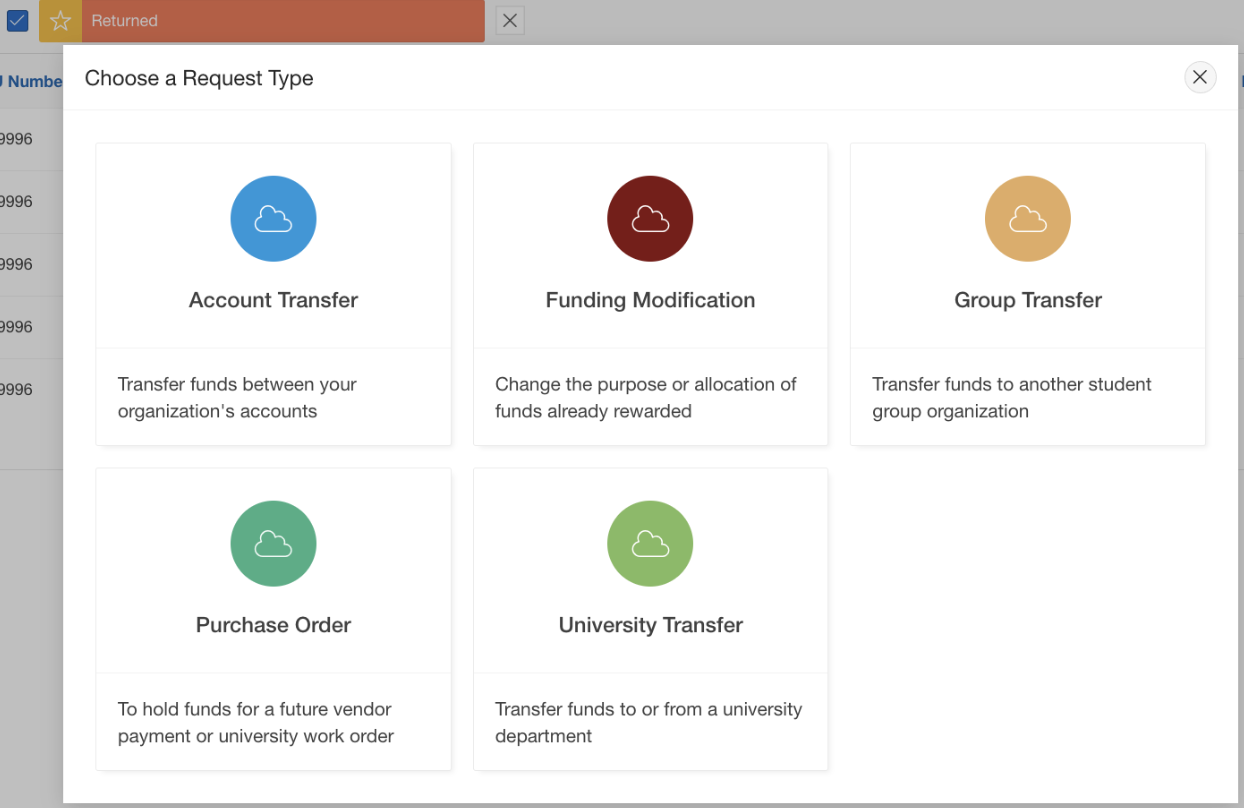Select the Account Transfer heading
Image resolution: width=1244 pixels, height=808 pixels.
click(x=273, y=300)
